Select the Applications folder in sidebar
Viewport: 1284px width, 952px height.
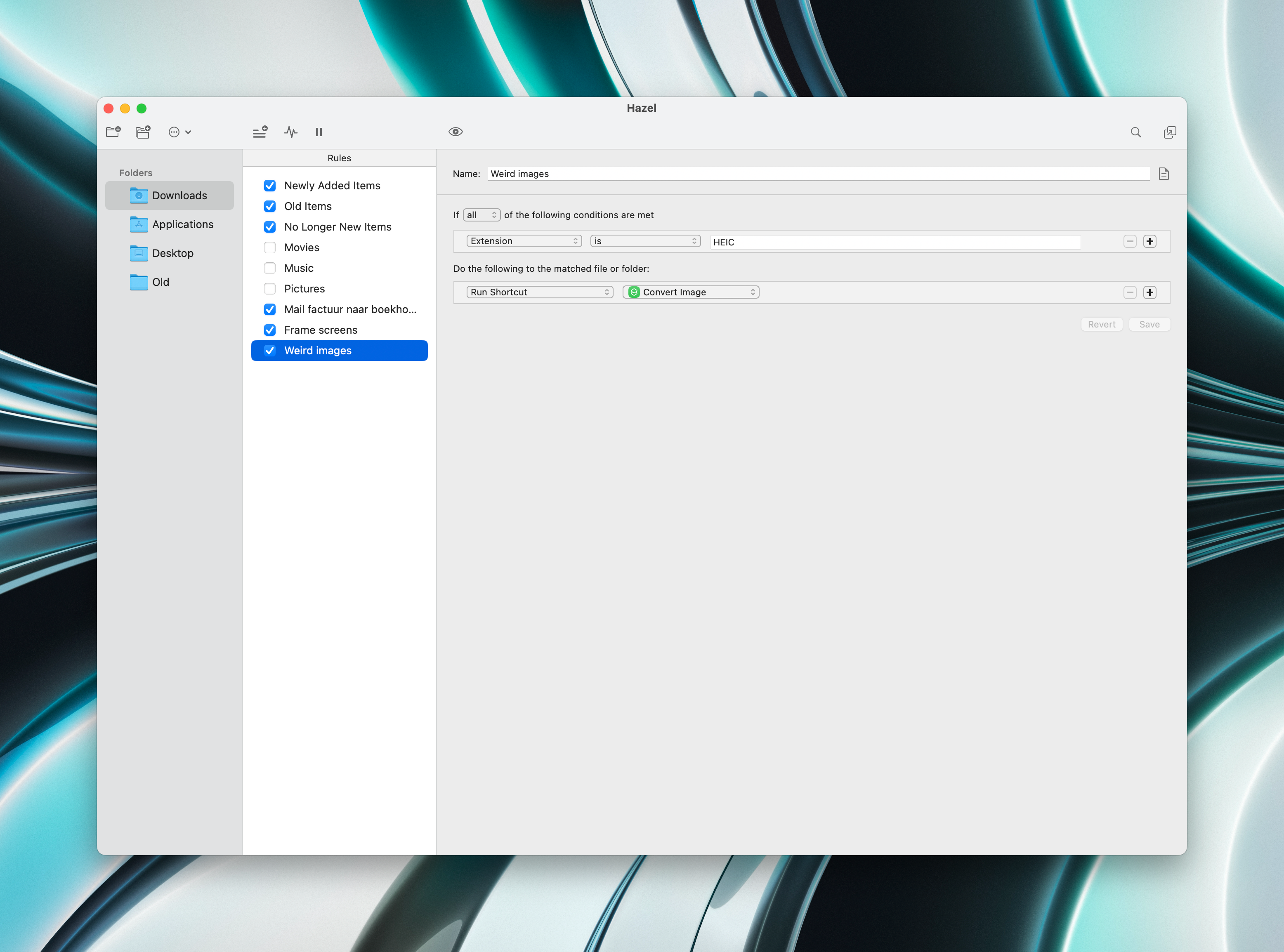[182, 224]
